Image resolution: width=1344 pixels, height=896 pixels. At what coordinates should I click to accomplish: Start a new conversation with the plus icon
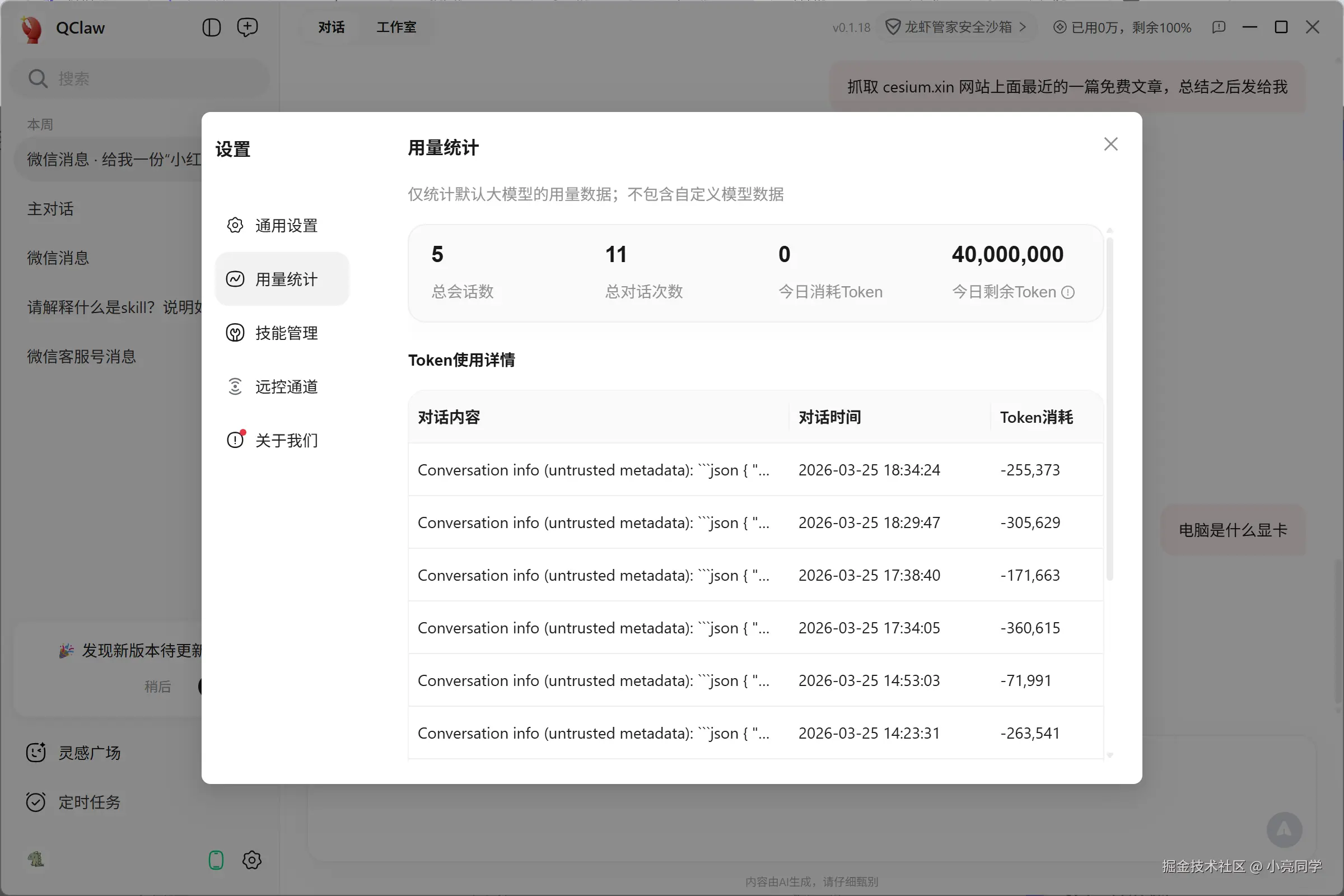248,27
